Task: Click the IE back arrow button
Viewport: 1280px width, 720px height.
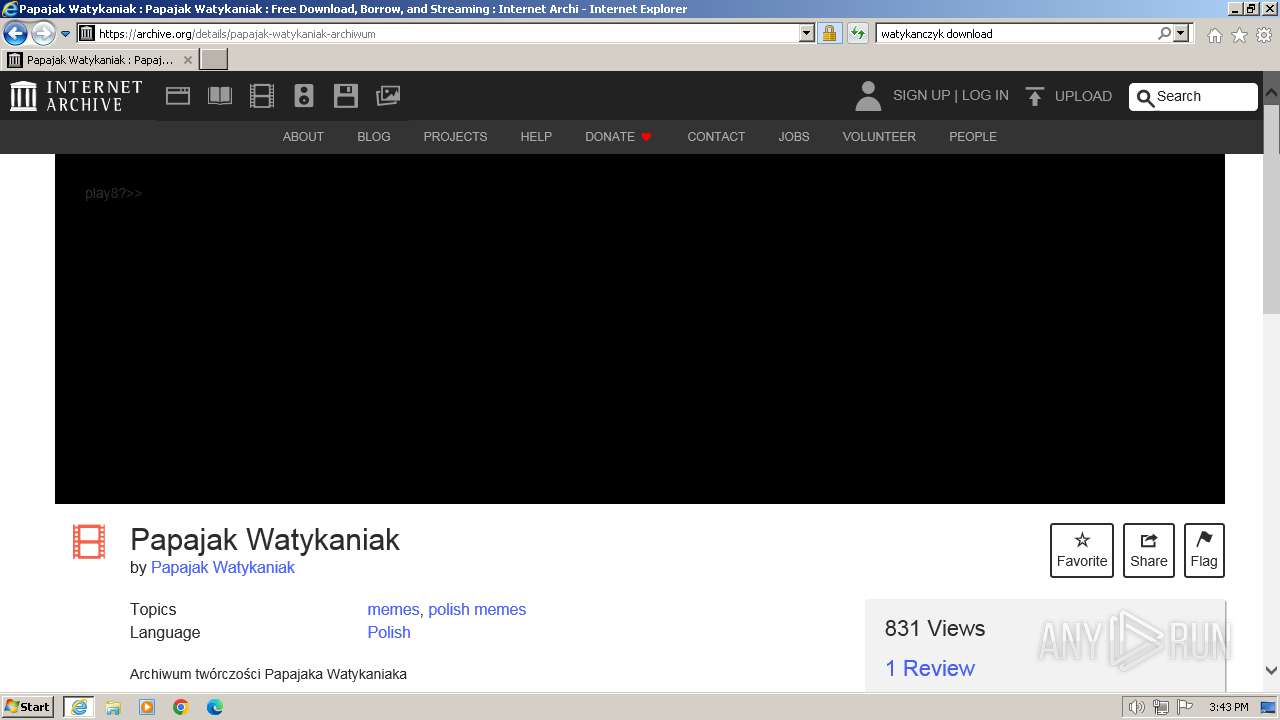Action: coord(15,33)
